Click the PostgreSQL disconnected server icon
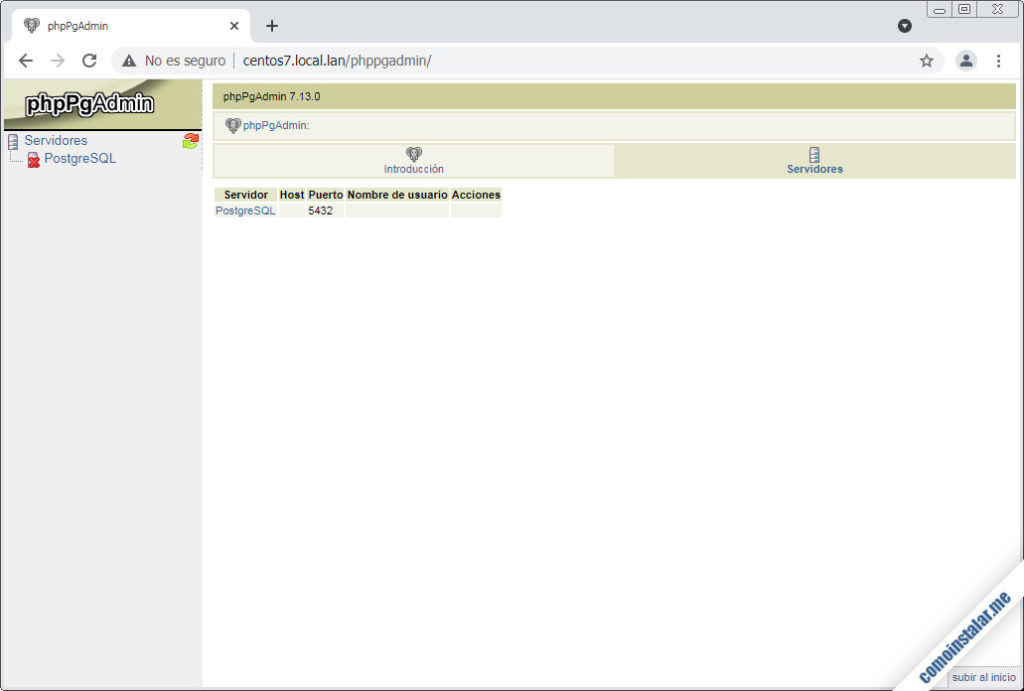1024x691 pixels. (x=33, y=159)
